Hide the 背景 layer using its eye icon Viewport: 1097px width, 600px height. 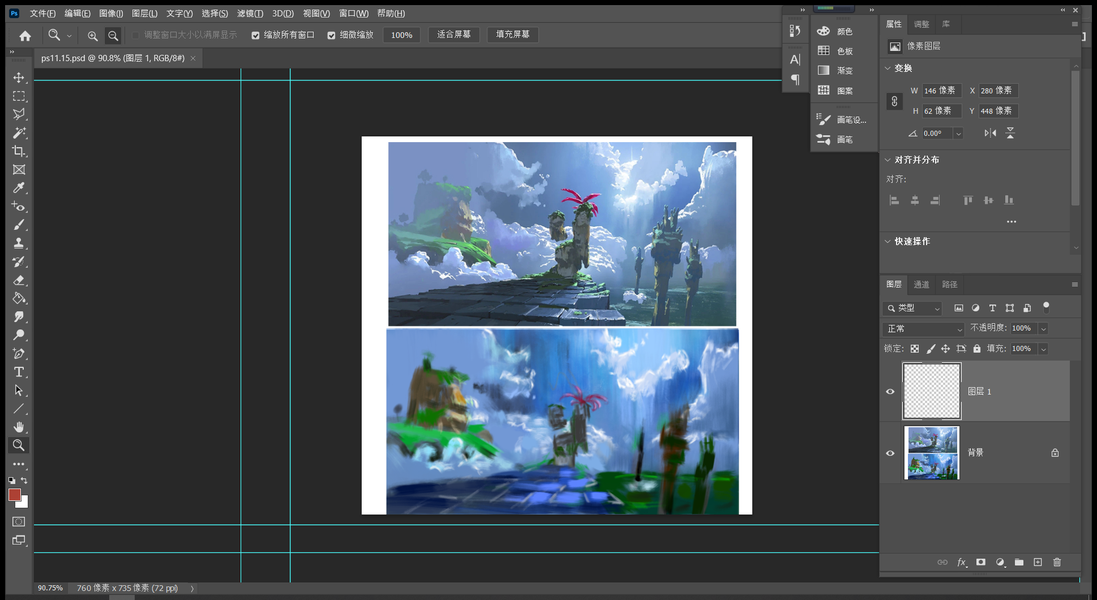coord(890,453)
